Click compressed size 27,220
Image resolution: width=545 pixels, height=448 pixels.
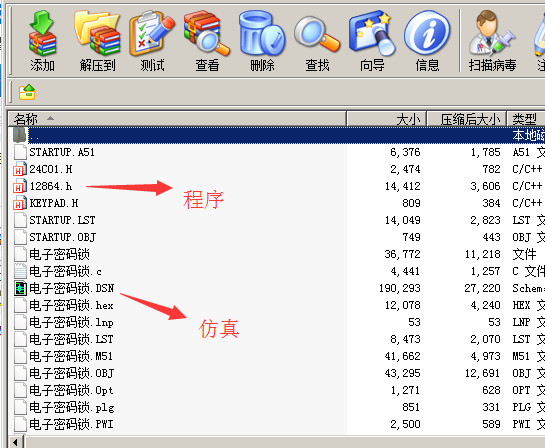pos(482,288)
